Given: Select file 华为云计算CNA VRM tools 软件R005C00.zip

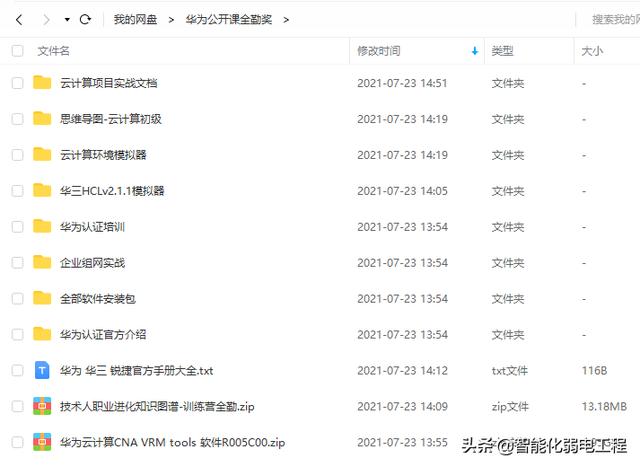Looking at the screenshot, I should (x=173, y=443).
